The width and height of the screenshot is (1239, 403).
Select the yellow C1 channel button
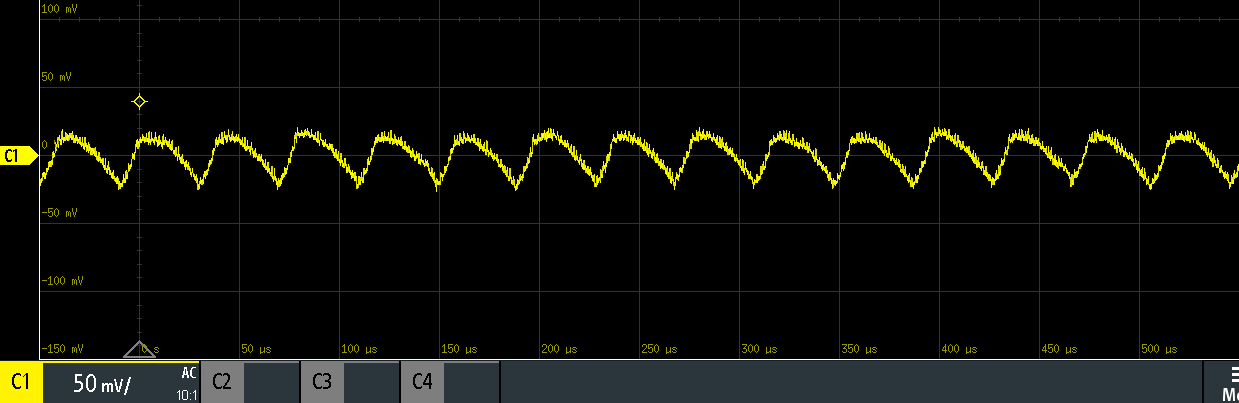[x=21, y=382]
